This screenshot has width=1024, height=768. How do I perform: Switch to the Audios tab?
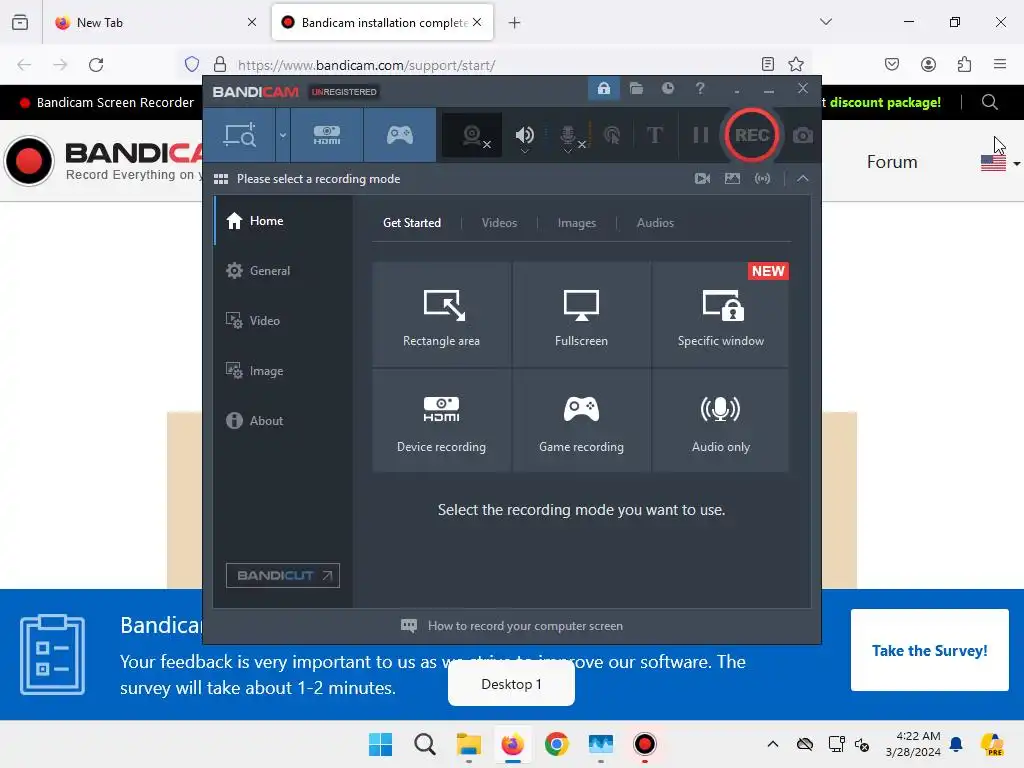tap(655, 223)
